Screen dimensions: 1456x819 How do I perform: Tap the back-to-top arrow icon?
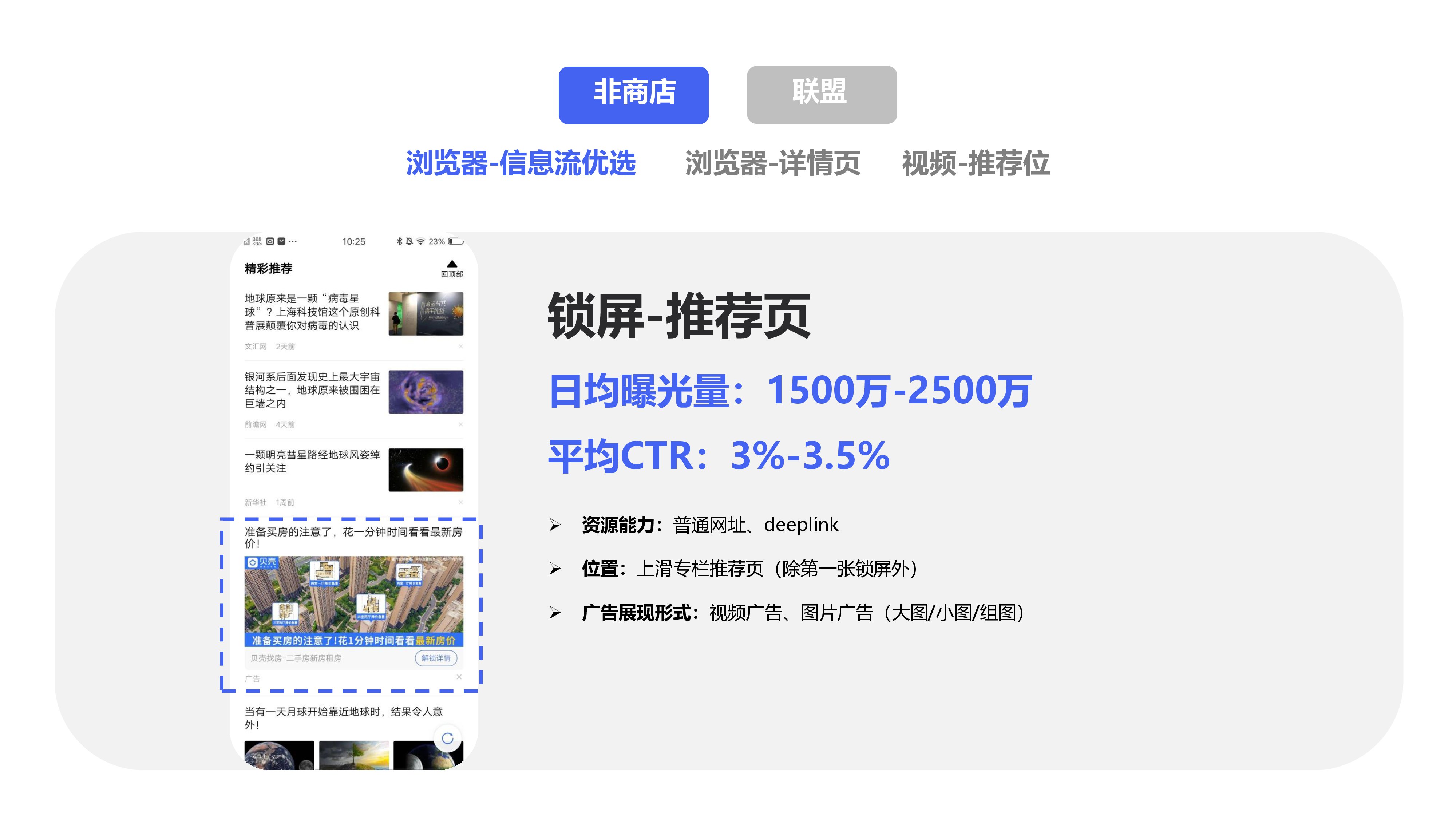tap(452, 265)
